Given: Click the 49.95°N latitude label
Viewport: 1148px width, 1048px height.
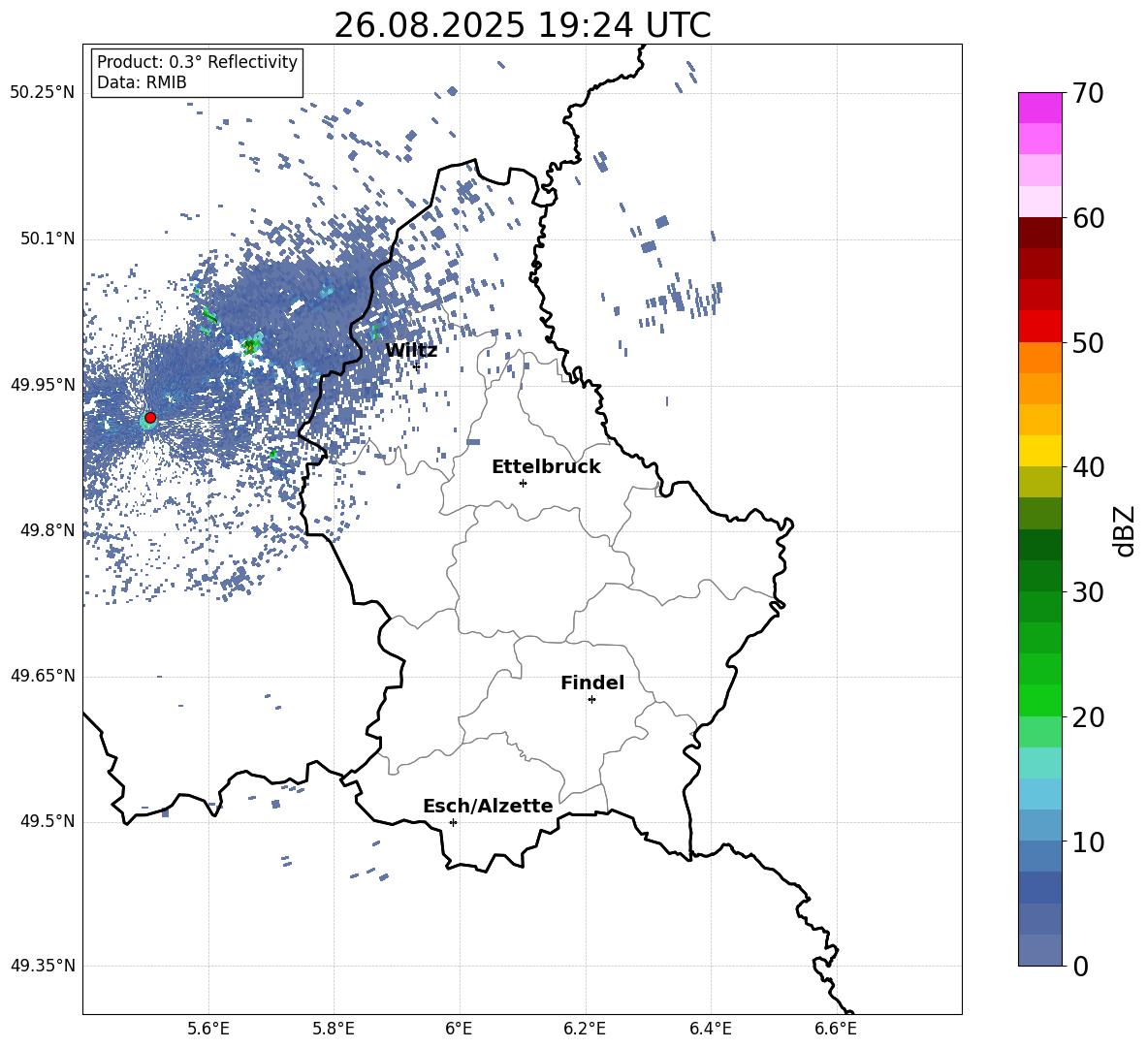Looking at the screenshot, I should pos(43,385).
